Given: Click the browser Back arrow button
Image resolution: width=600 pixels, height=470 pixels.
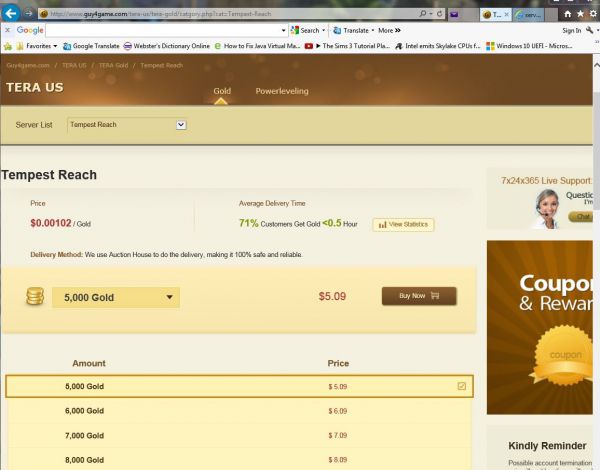Looking at the screenshot, I should [11, 13].
